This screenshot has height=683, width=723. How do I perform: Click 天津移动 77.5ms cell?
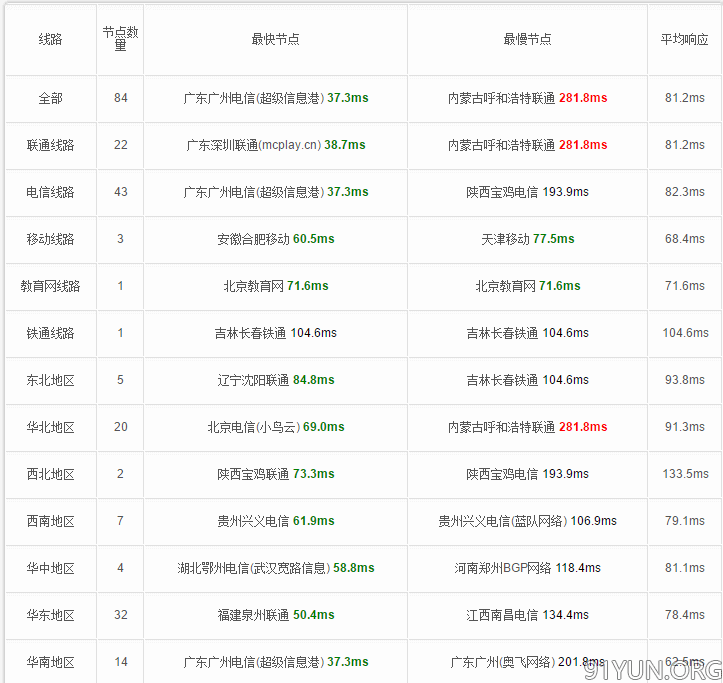(527, 239)
